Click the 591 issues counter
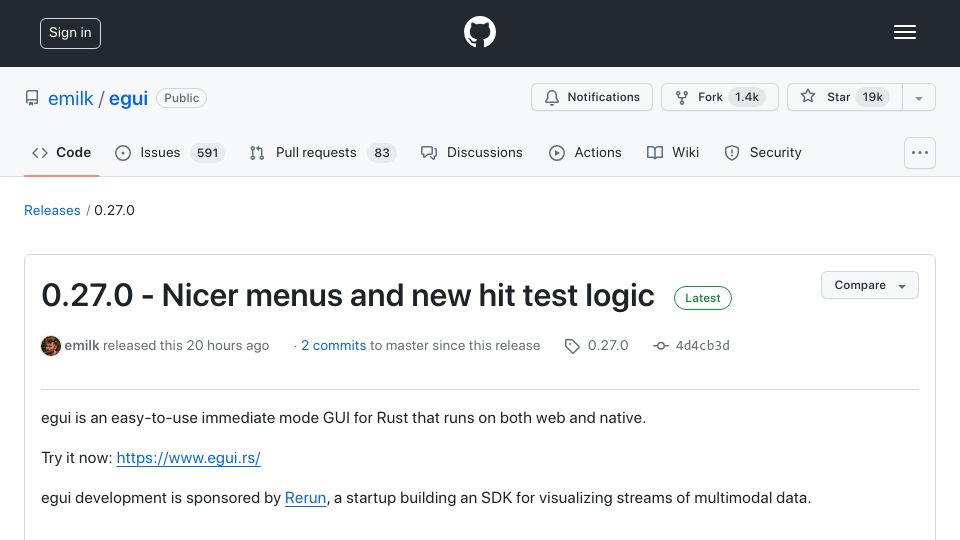Image resolution: width=960 pixels, height=540 pixels. 208,152
